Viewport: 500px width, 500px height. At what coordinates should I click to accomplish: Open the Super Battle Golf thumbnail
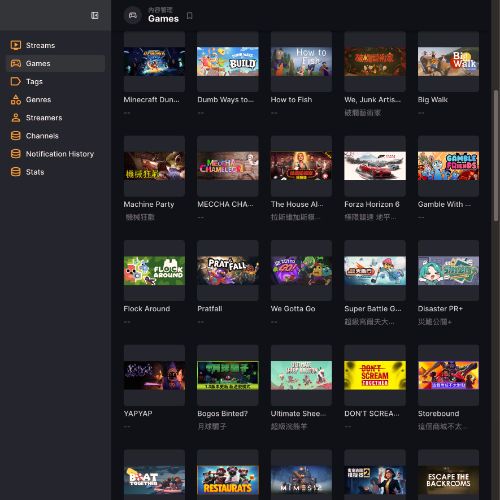[x=375, y=270]
